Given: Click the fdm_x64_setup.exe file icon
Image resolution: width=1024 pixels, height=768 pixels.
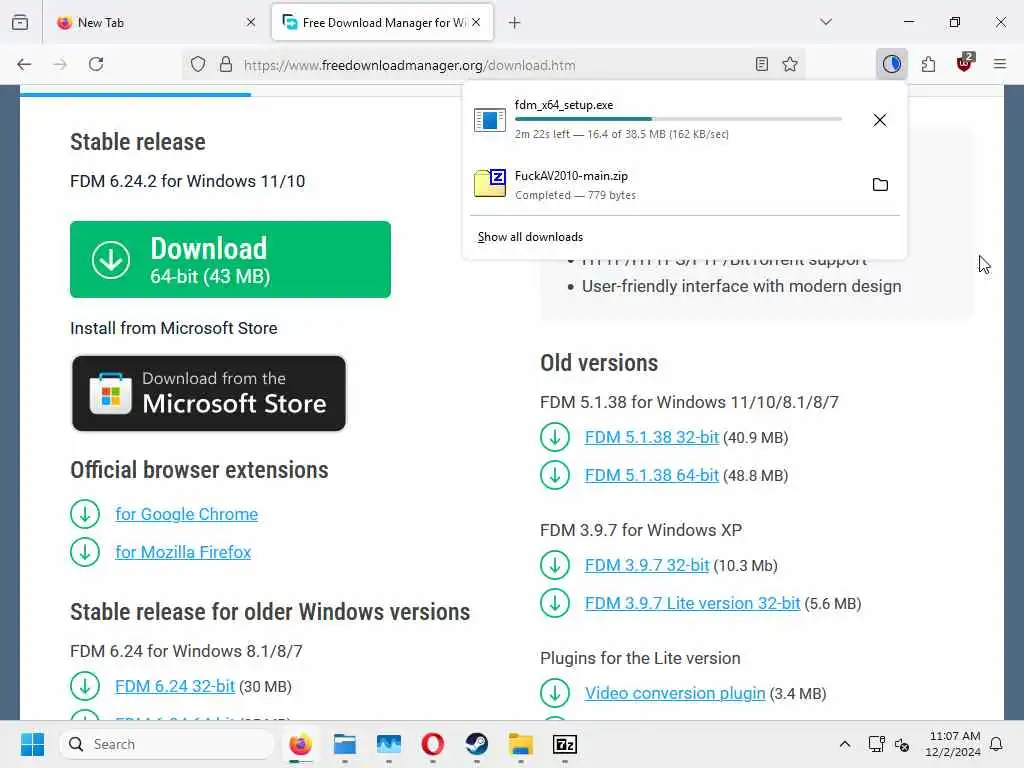Looking at the screenshot, I should coord(490,120).
